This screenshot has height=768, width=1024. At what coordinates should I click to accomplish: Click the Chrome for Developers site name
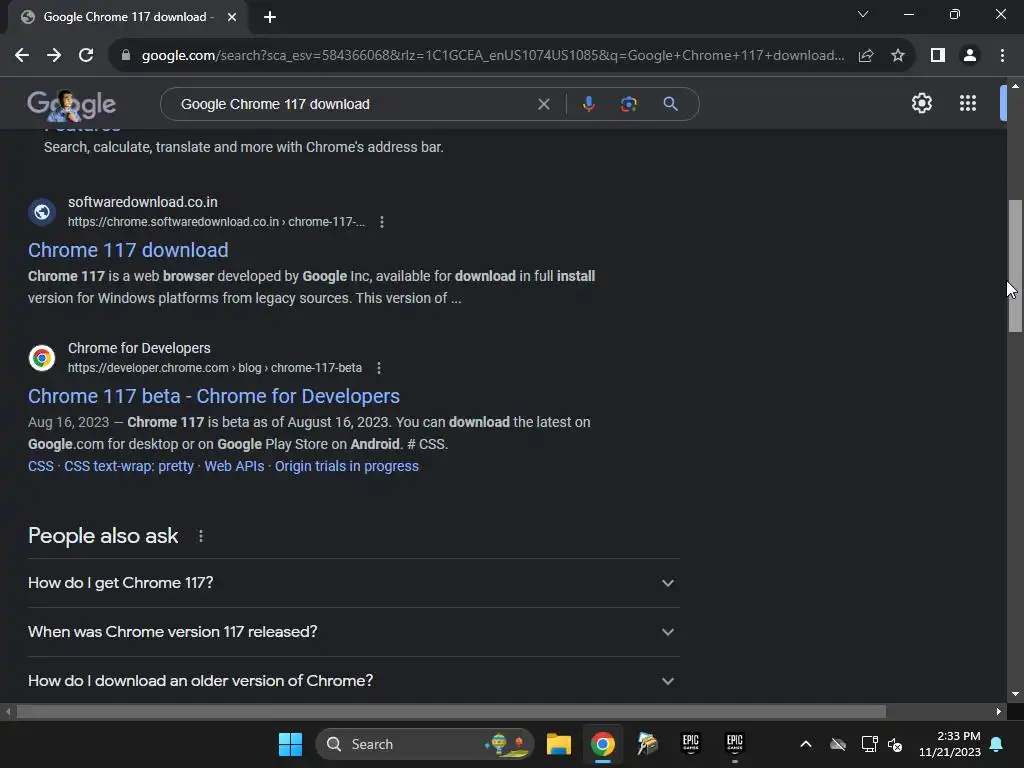point(139,349)
